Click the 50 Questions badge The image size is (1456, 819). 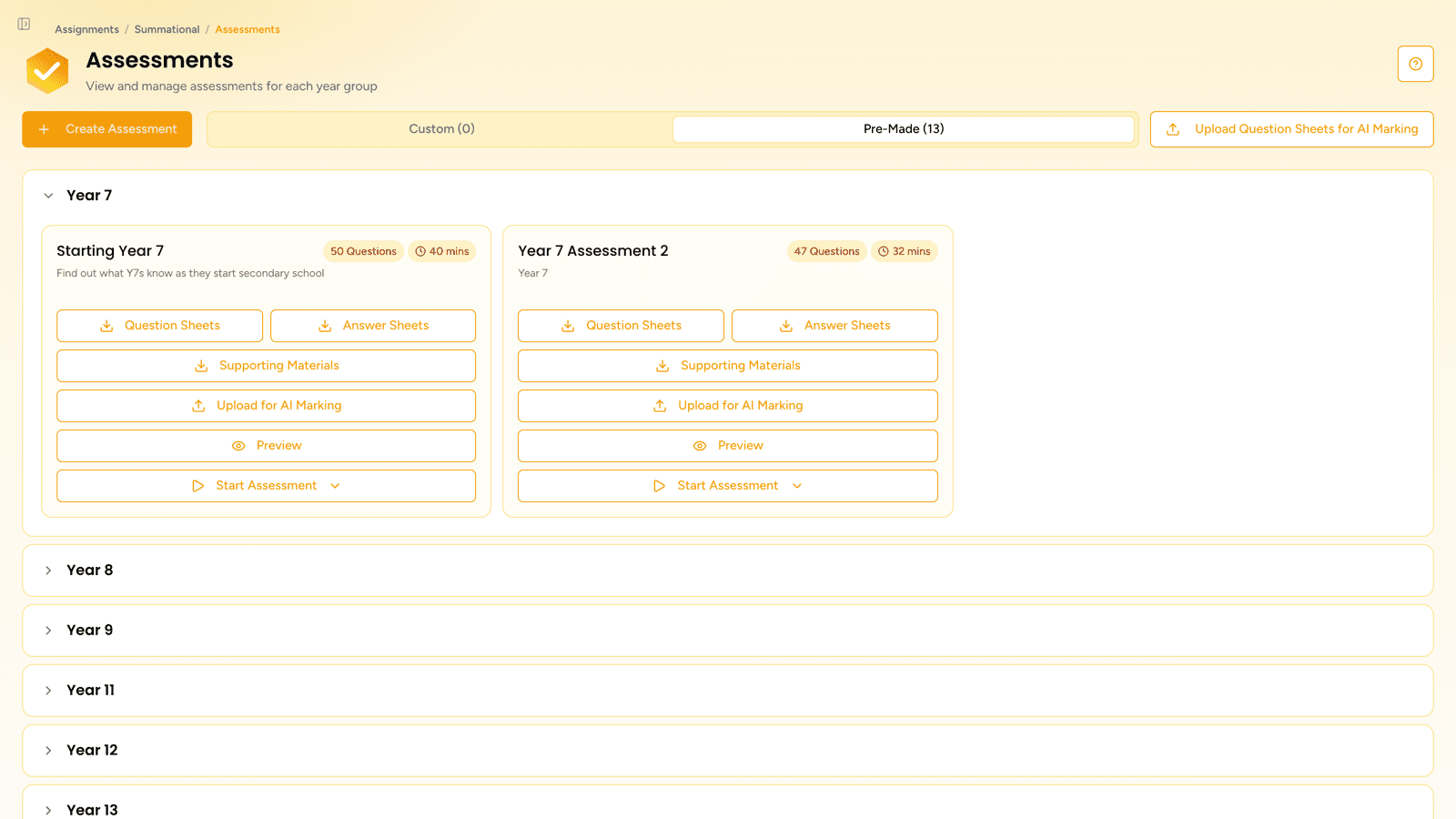pyautogui.click(x=363, y=251)
